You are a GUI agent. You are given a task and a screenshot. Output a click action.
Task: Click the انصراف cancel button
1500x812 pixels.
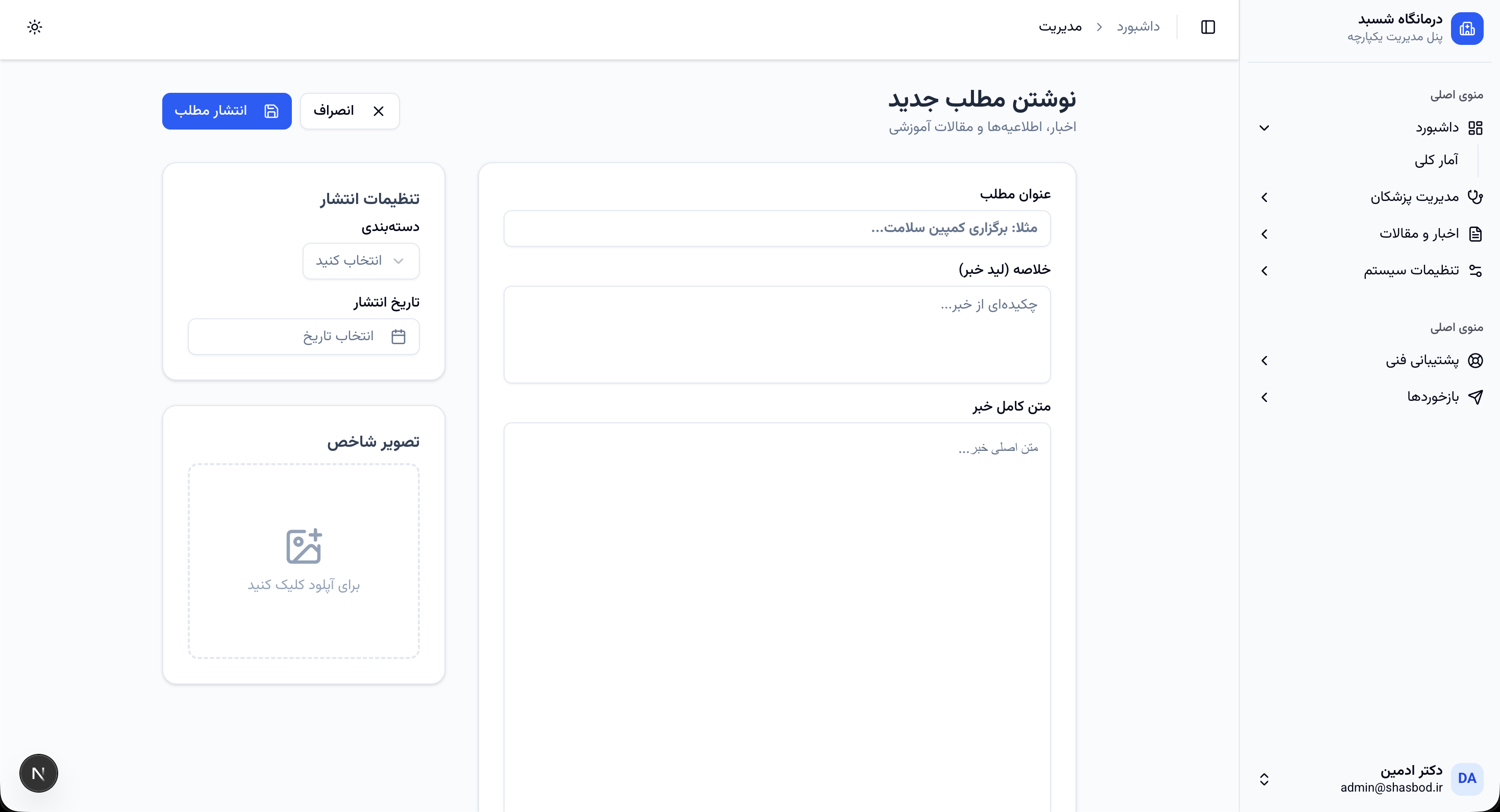349,111
